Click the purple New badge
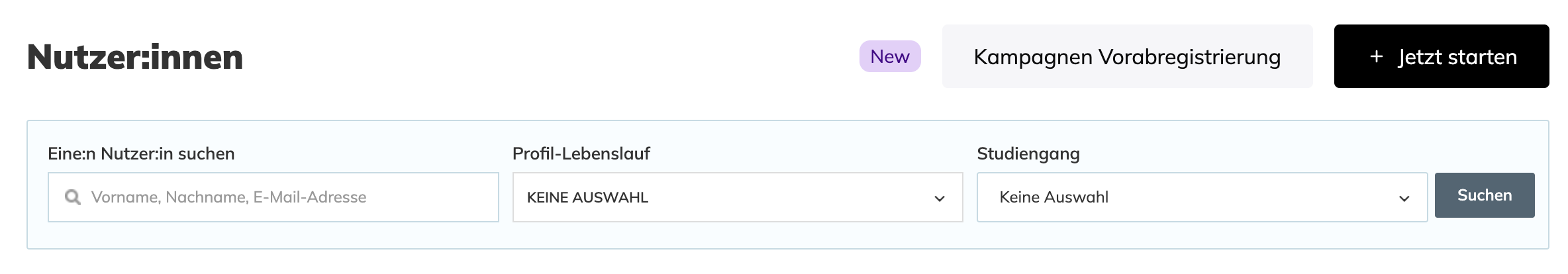 pos(890,56)
